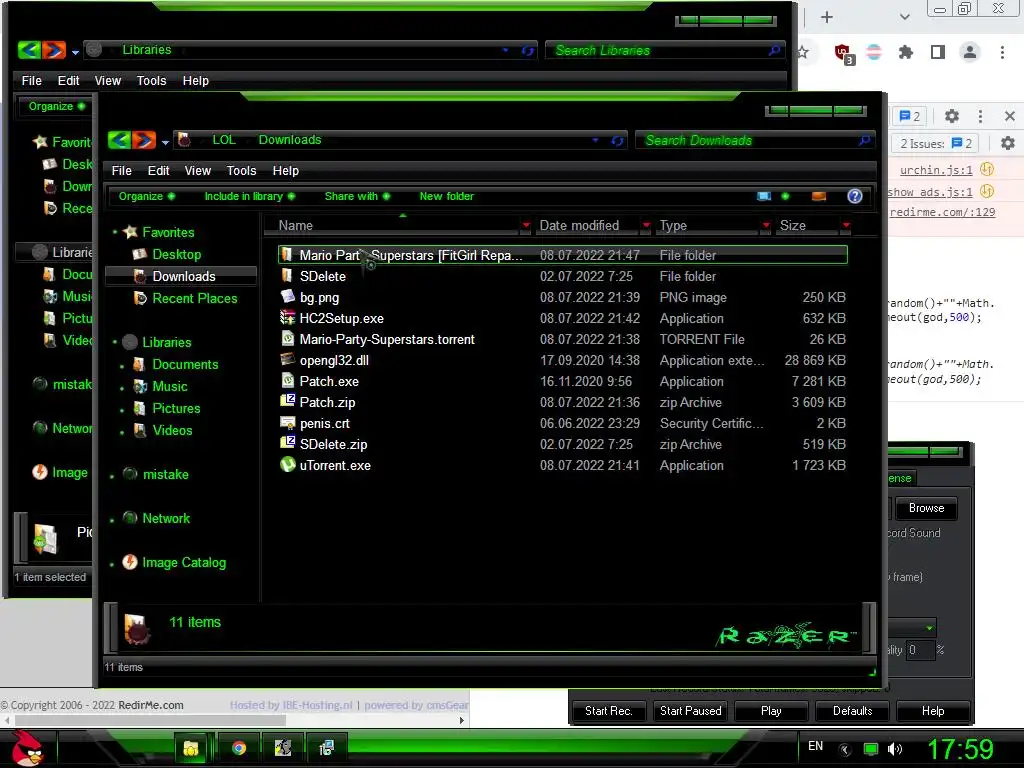The image size is (1024, 768).
Task: Open the Organize dropdown in Downloads
Action: click(x=146, y=197)
